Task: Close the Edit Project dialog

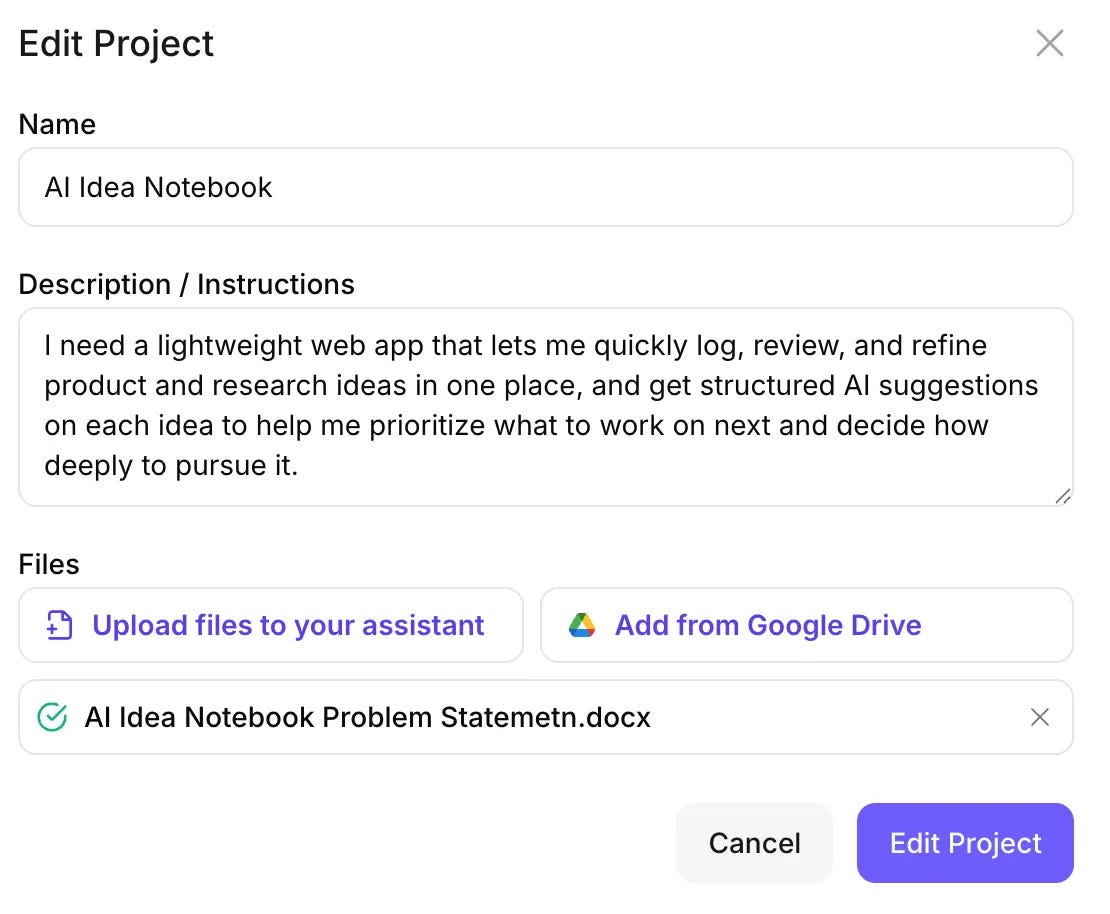Action: 1049,44
